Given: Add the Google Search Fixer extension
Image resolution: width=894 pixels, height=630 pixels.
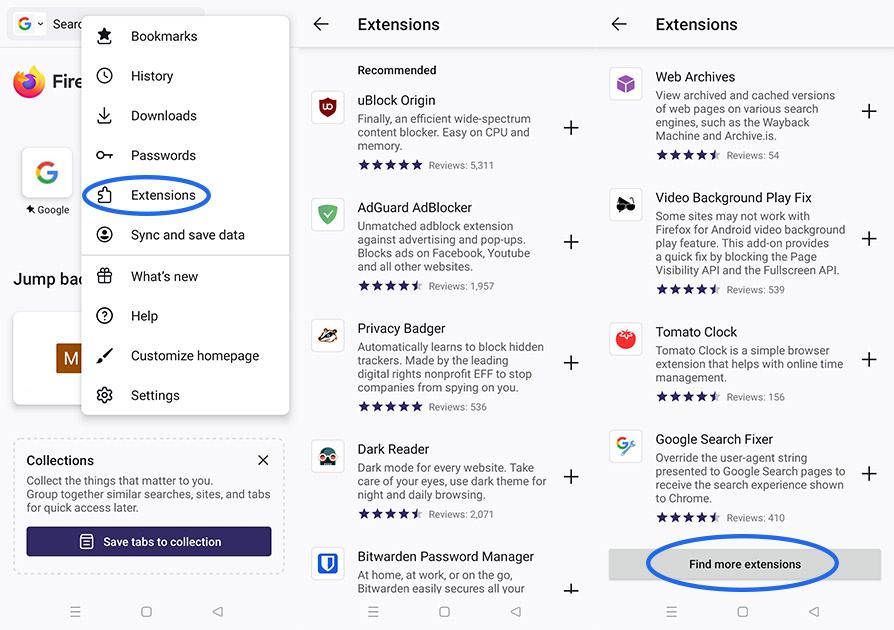Looking at the screenshot, I should click(869, 473).
